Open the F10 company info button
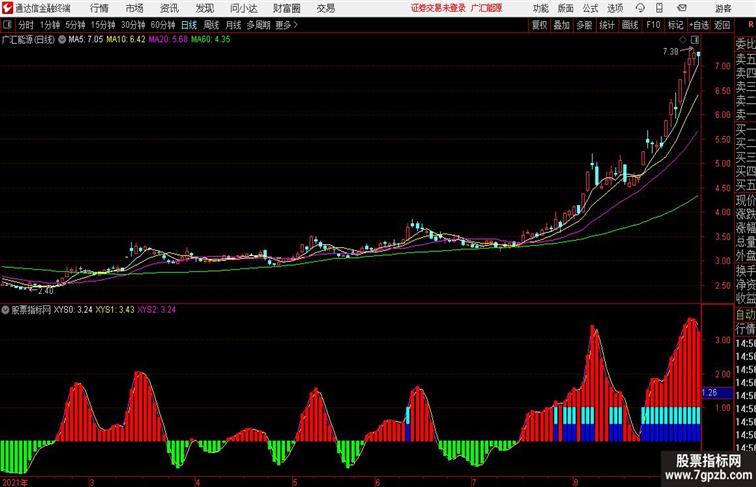 tap(653, 25)
